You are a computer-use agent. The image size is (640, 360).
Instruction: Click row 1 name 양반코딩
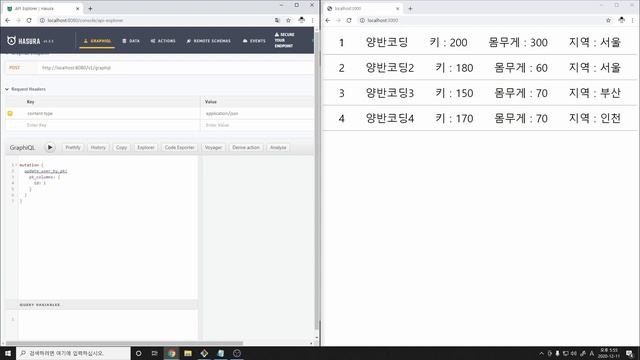click(x=387, y=42)
